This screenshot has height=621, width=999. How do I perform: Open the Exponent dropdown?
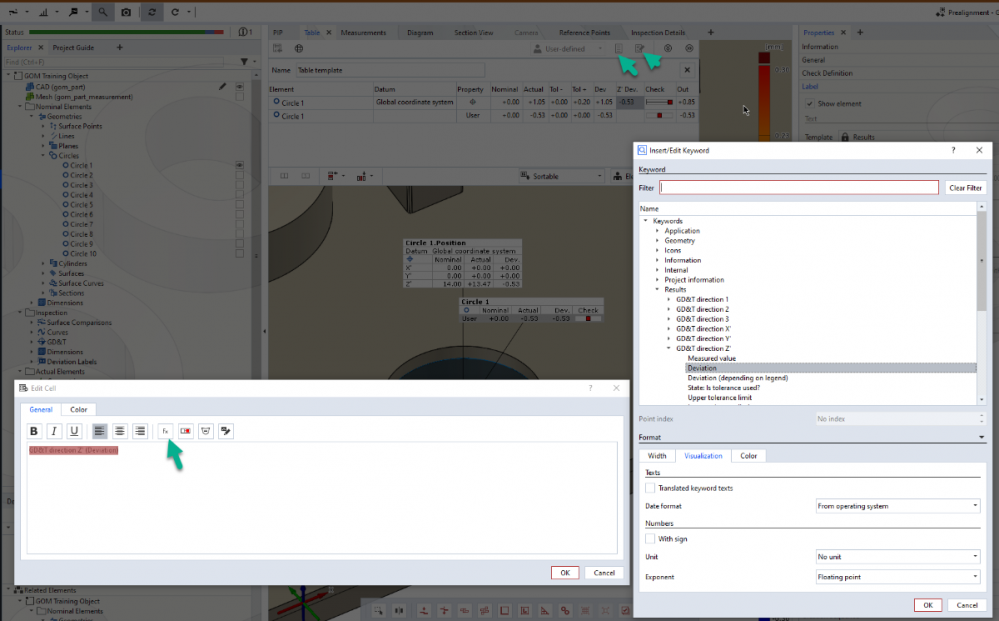pos(898,577)
